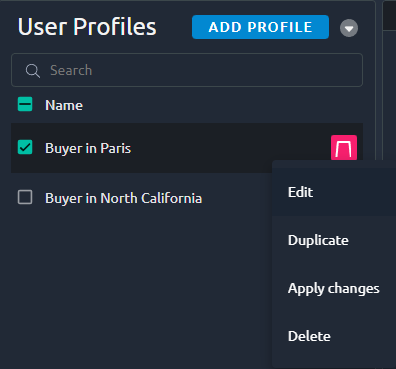Choose Delete from the context menu
The image size is (396, 369).
tap(334, 336)
